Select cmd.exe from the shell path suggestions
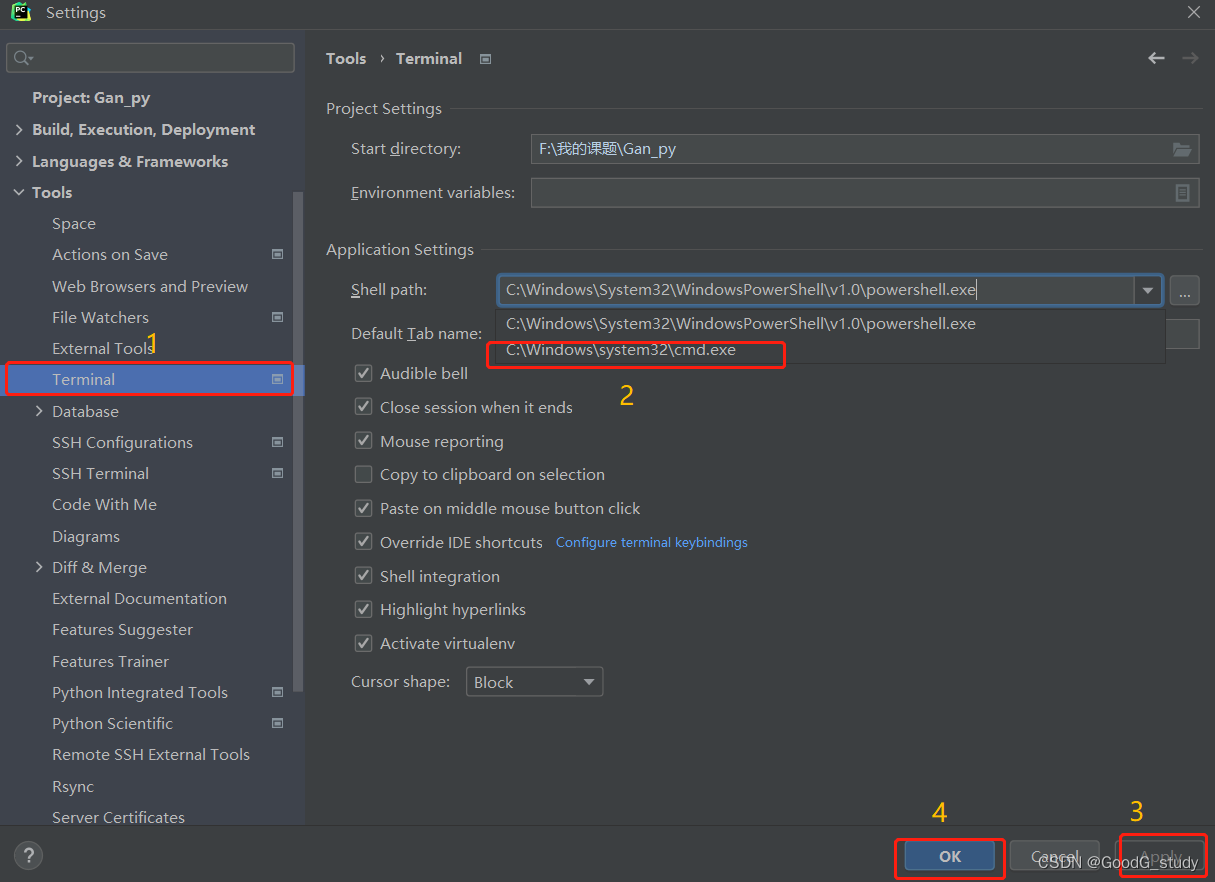 coord(634,350)
